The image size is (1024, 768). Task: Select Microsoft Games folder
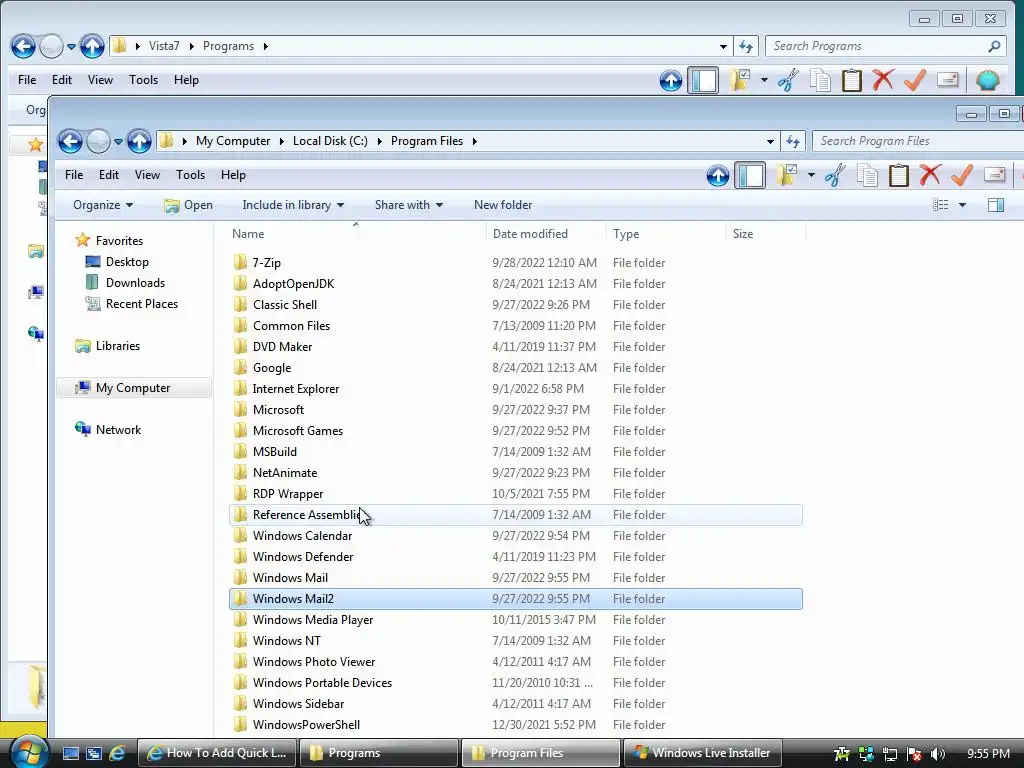(x=297, y=431)
